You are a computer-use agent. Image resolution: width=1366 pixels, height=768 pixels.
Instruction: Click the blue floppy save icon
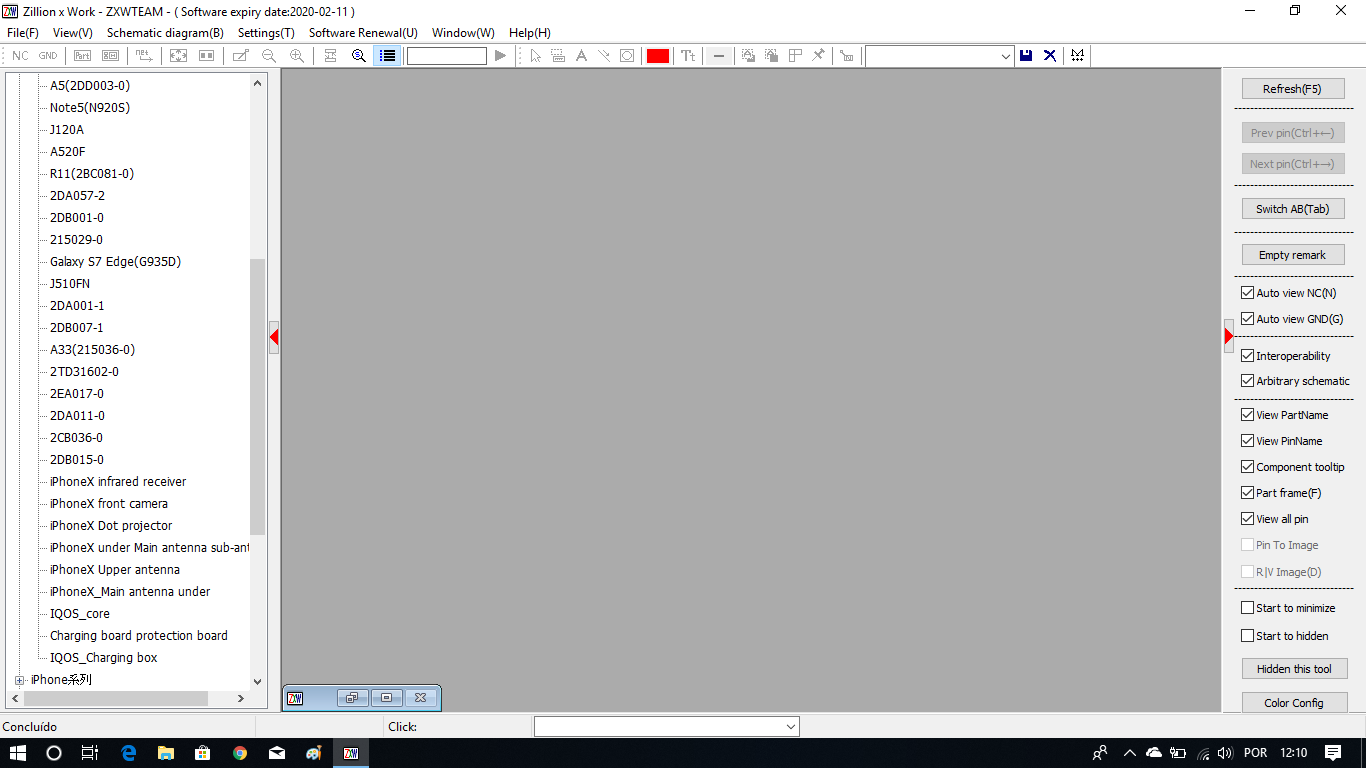click(x=1026, y=56)
